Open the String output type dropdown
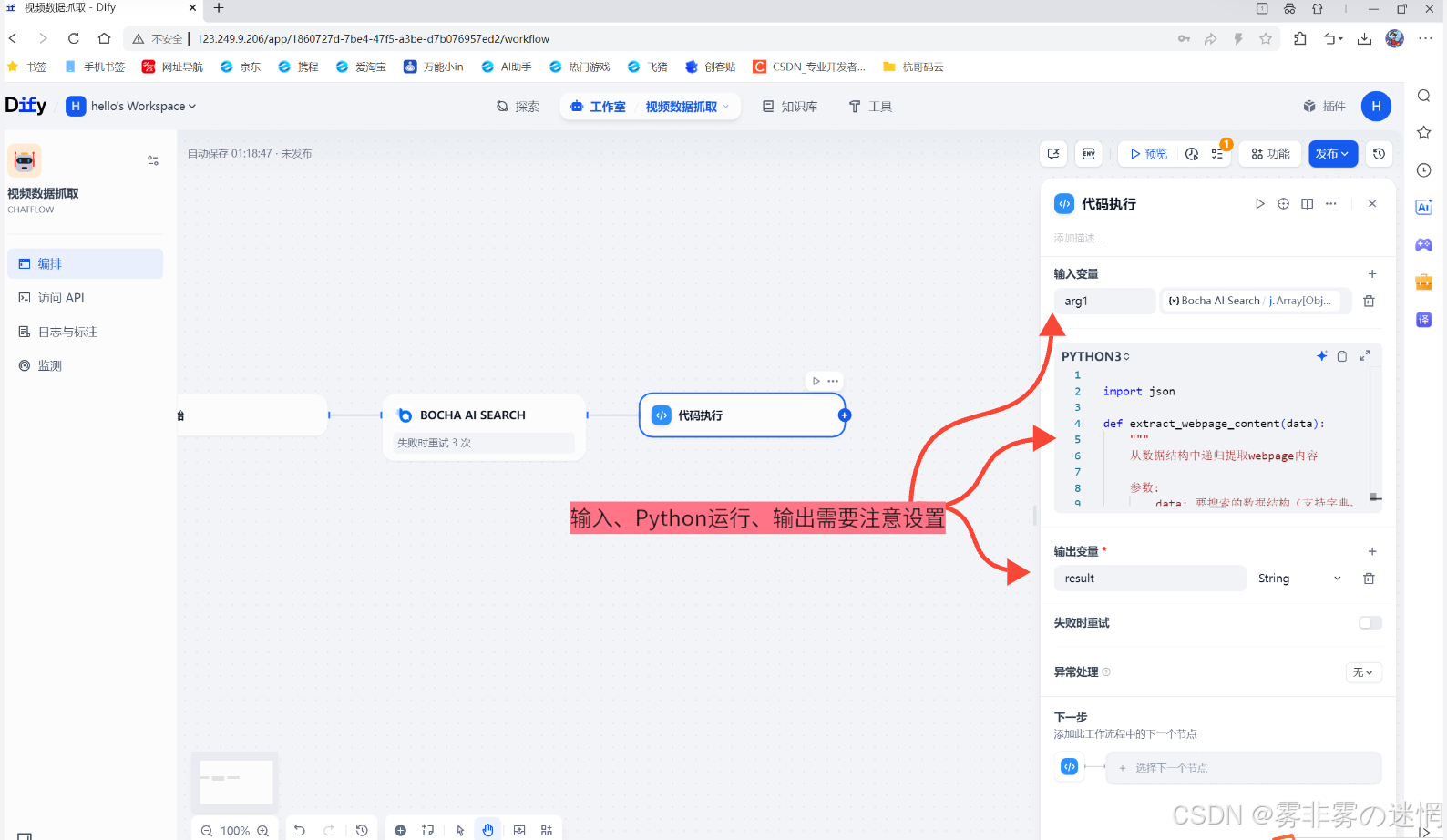The width and height of the screenshot is (1447, 840). click(1299, 579)
